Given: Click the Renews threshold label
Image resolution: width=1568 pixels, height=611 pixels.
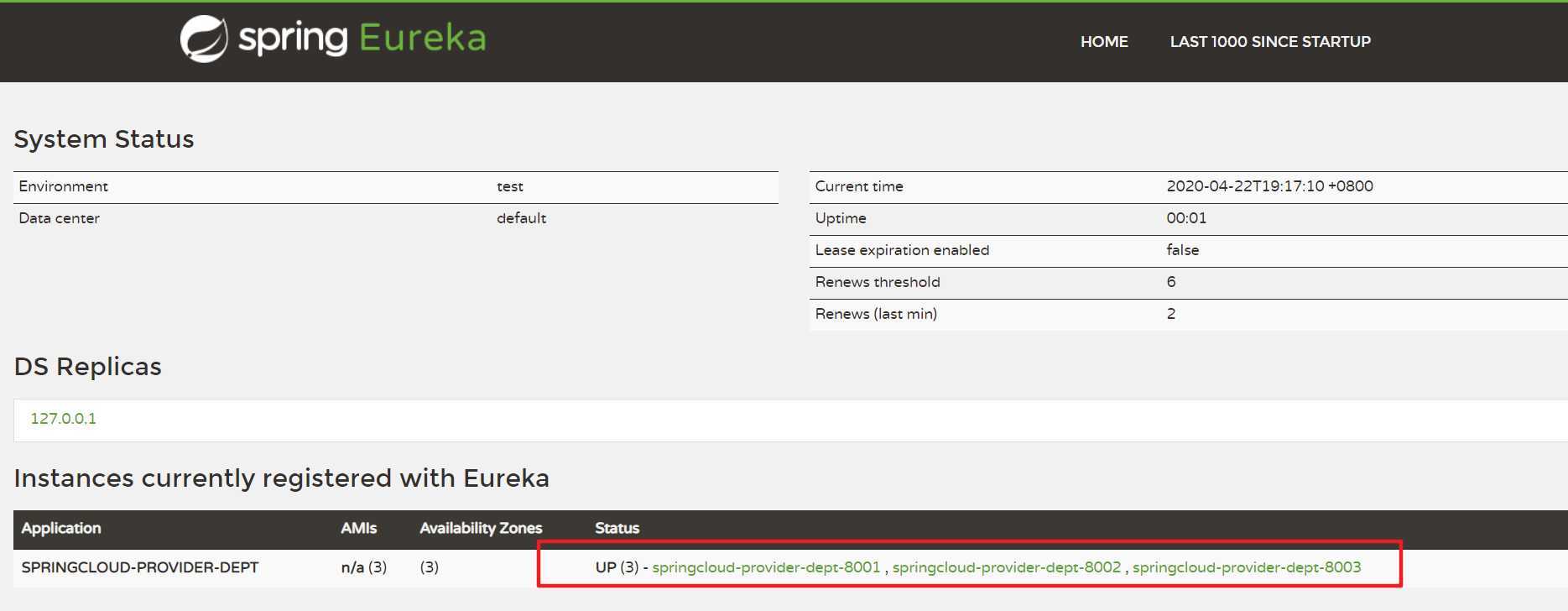Looking at the screenshot, I should tap(878, 282).
